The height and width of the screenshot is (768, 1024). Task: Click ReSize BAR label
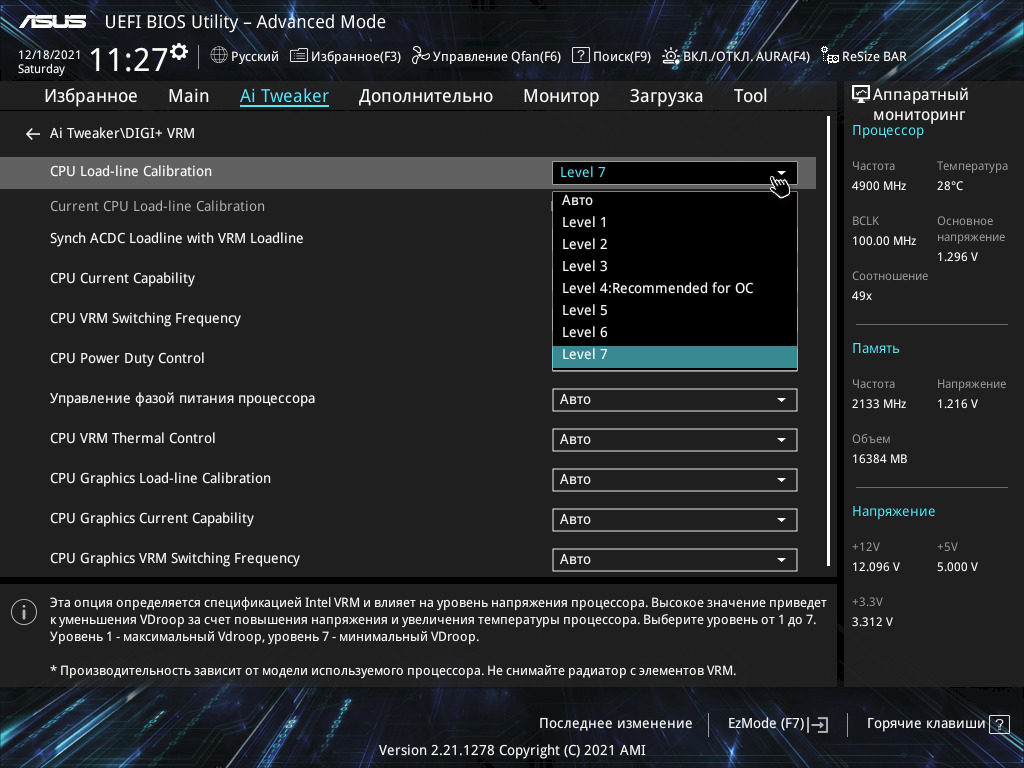click(874, 57)
